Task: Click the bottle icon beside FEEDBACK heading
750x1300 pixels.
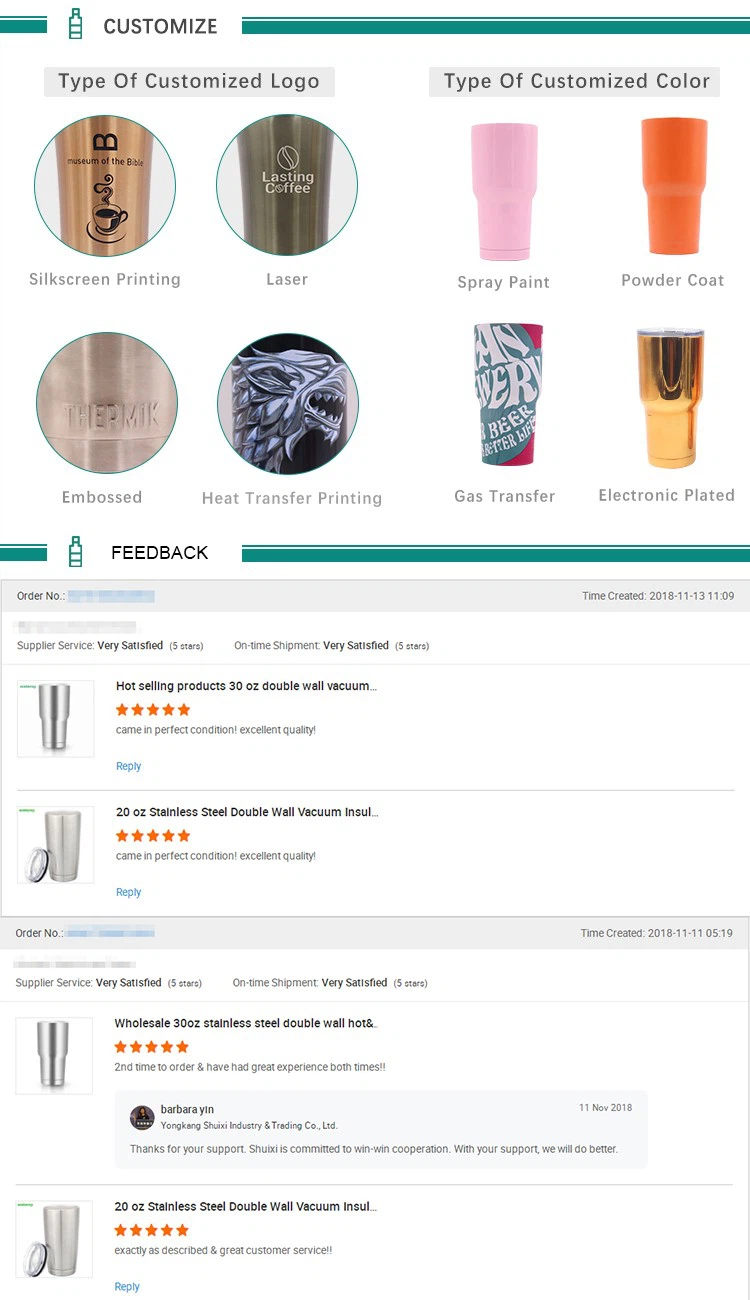Action: (x=75, y=551)
